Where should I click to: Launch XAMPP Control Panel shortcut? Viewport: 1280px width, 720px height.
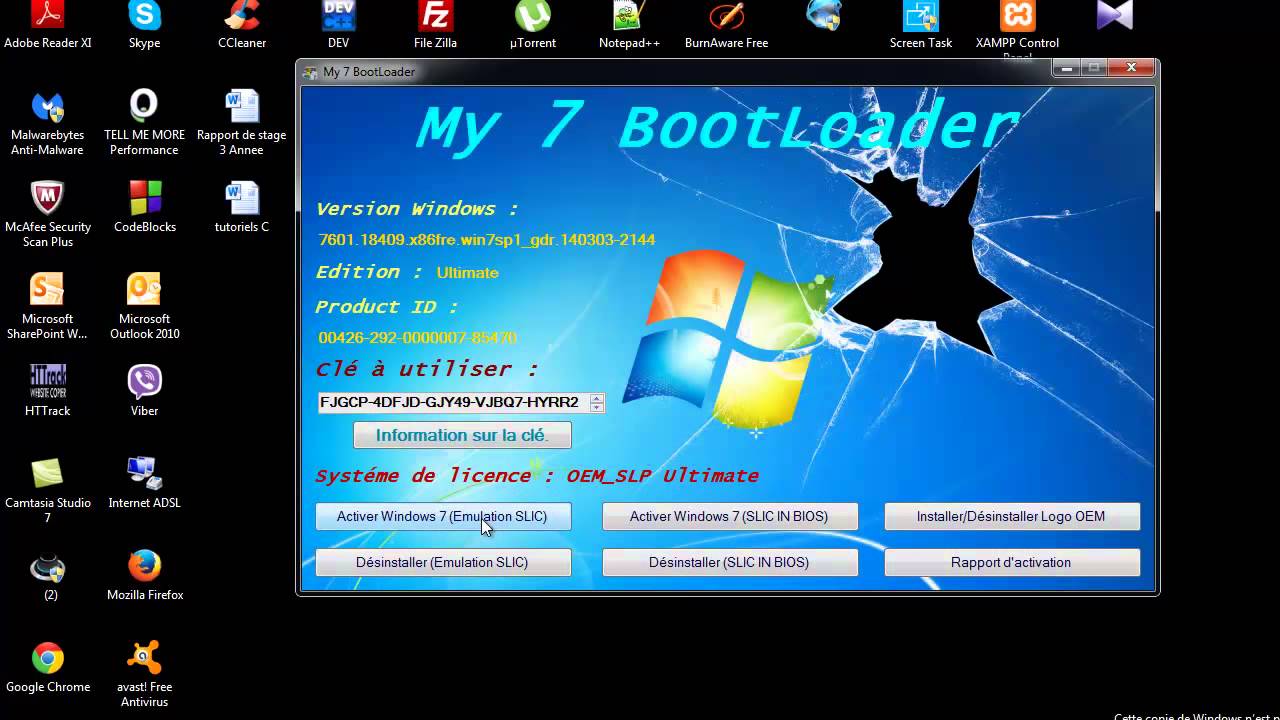tap(1017, 28)
